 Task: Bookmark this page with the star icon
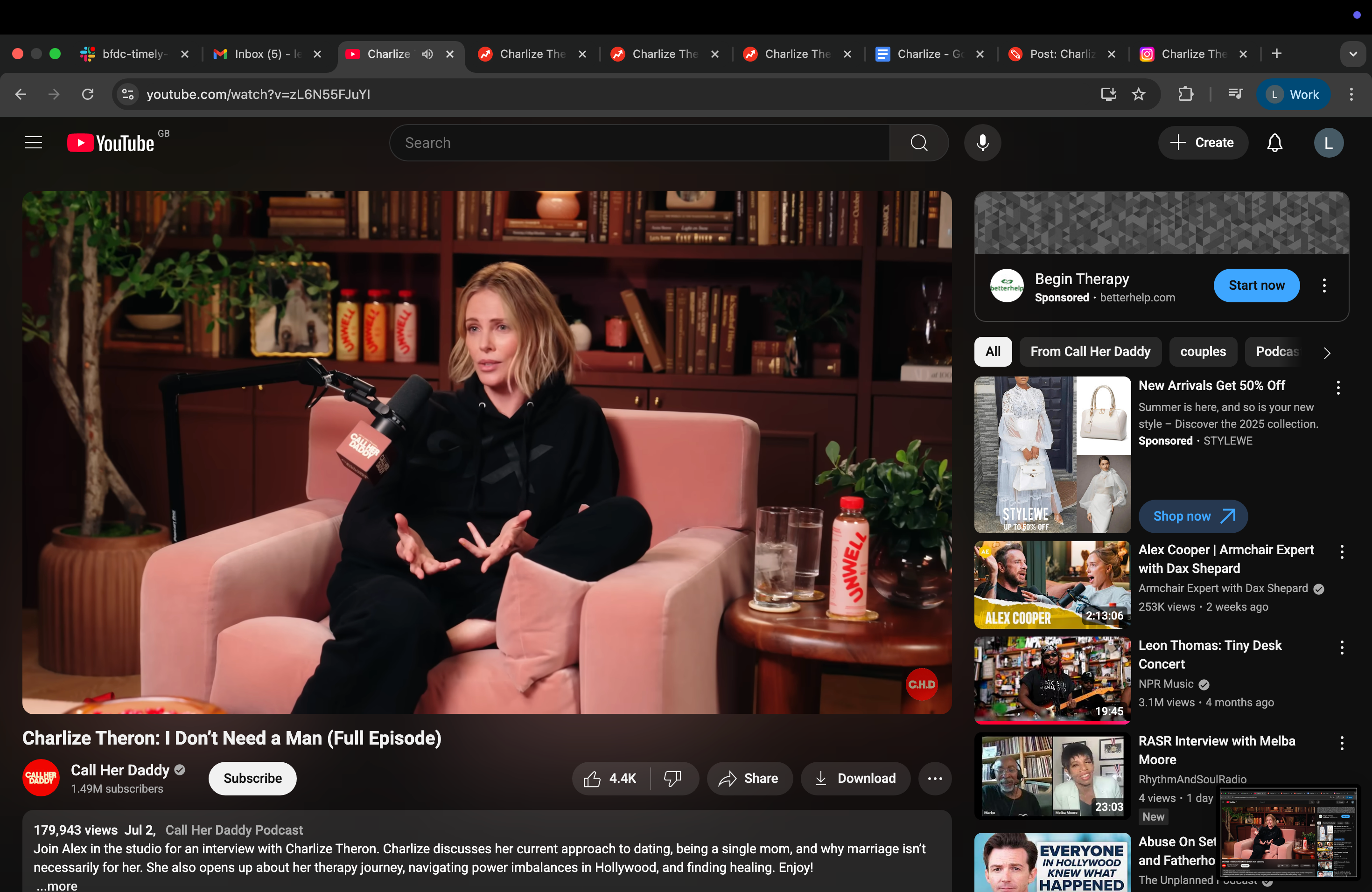click(x=1139, y=94)
